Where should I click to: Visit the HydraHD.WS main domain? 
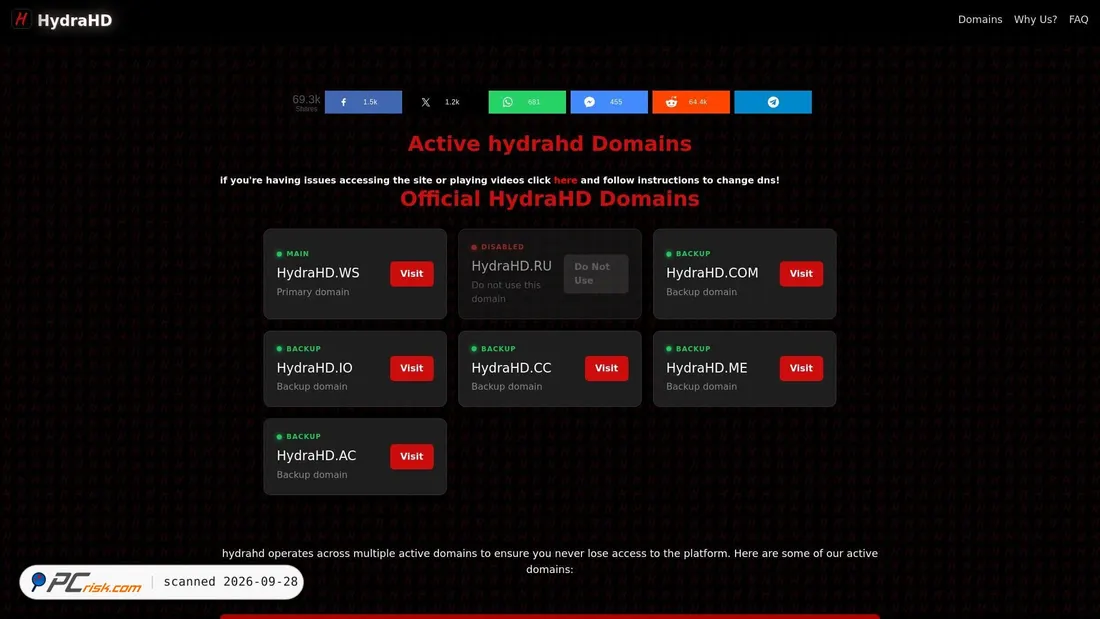coord(412,274)
